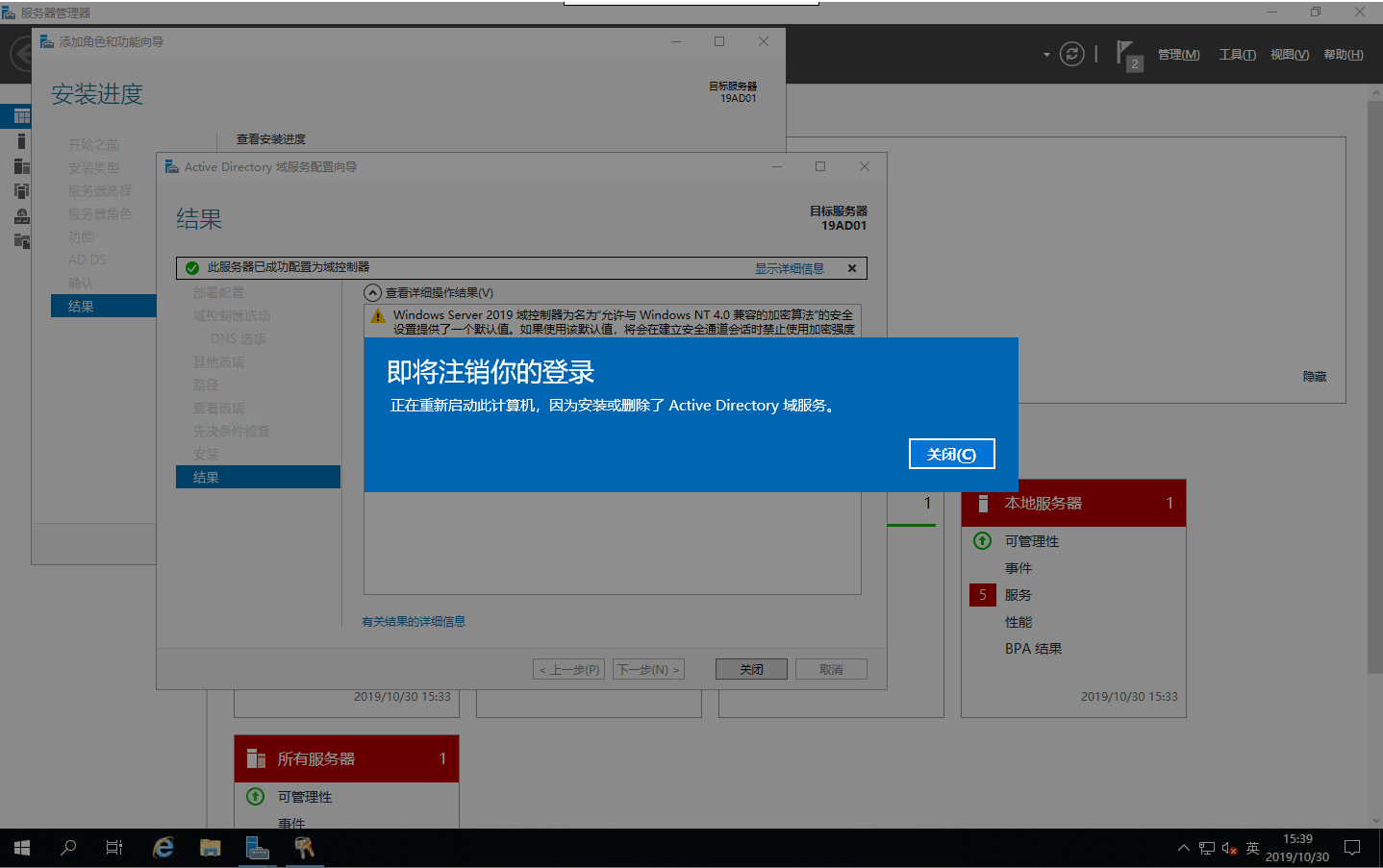Select local server icon in sidebar
Screen dimensions: 1383x868
pyautogui.click(x=21, y=141)
